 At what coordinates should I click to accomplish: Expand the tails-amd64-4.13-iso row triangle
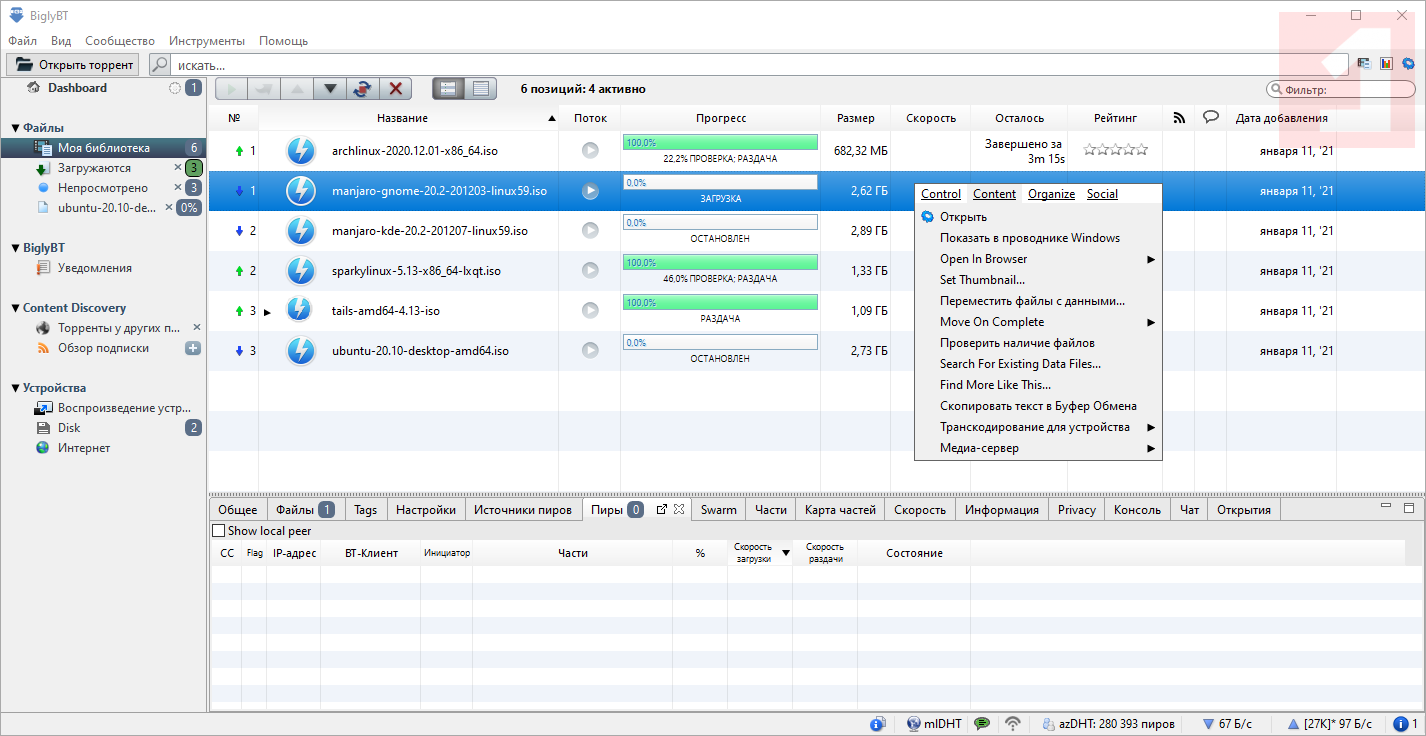267,312
